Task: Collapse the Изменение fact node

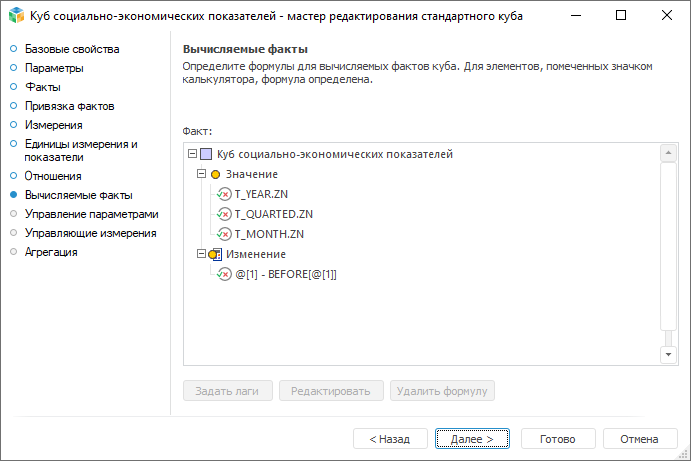Action: pyautogui.click(x=201, y=254)
